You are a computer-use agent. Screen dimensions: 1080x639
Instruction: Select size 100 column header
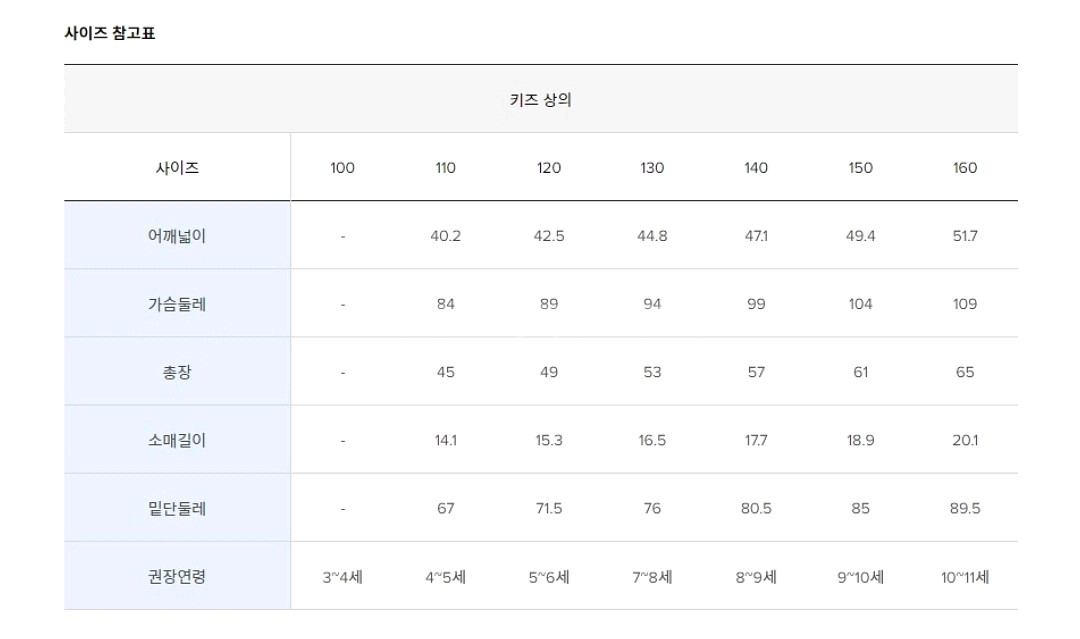point(342,168)
